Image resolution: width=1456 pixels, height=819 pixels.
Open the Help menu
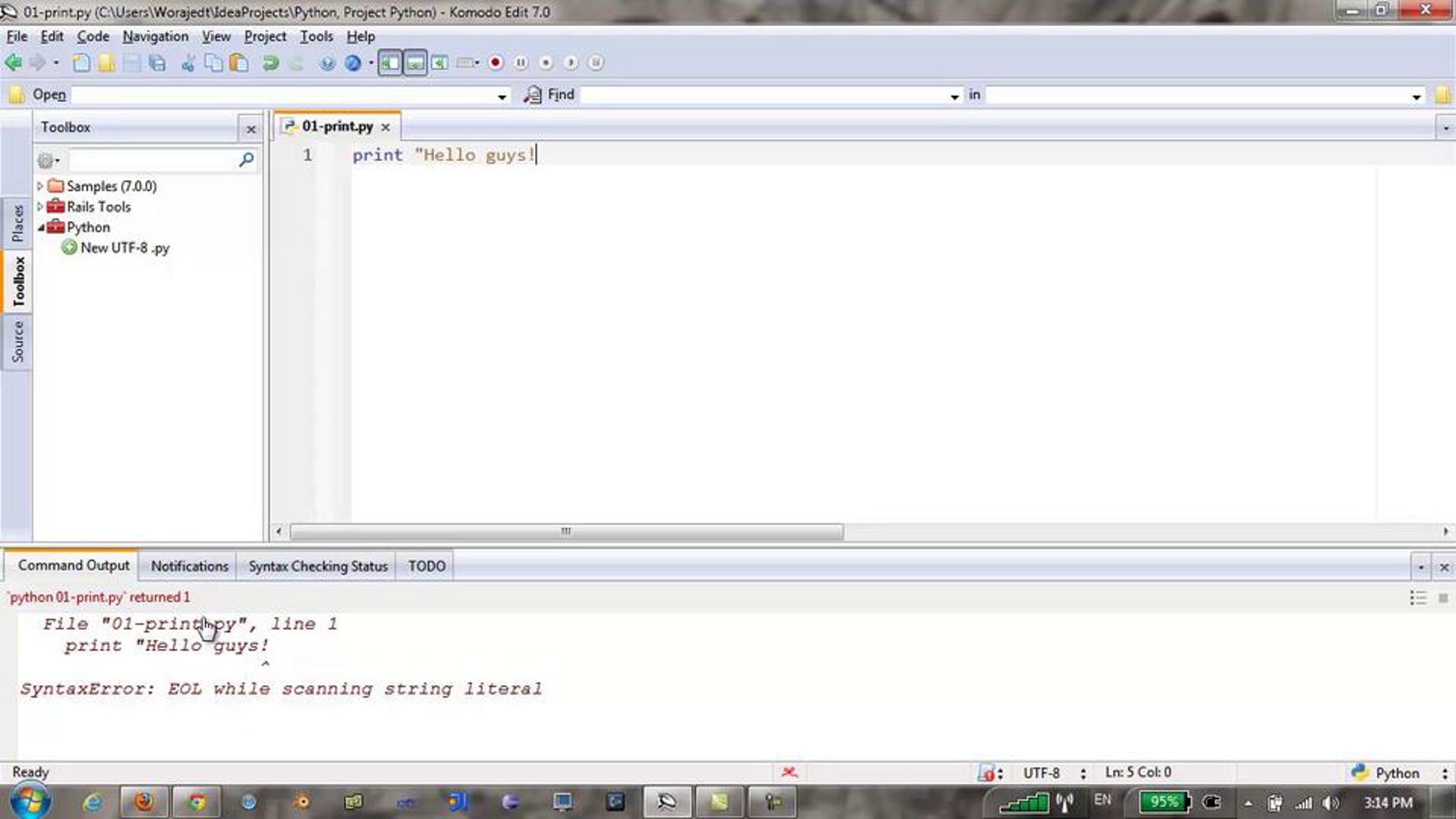click(360, 36)
